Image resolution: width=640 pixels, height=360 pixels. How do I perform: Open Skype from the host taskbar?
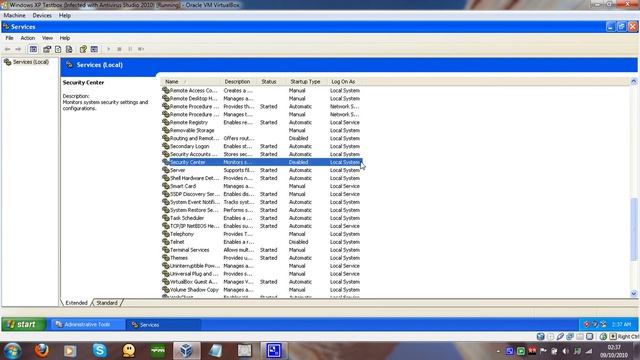tap(100, 350)
